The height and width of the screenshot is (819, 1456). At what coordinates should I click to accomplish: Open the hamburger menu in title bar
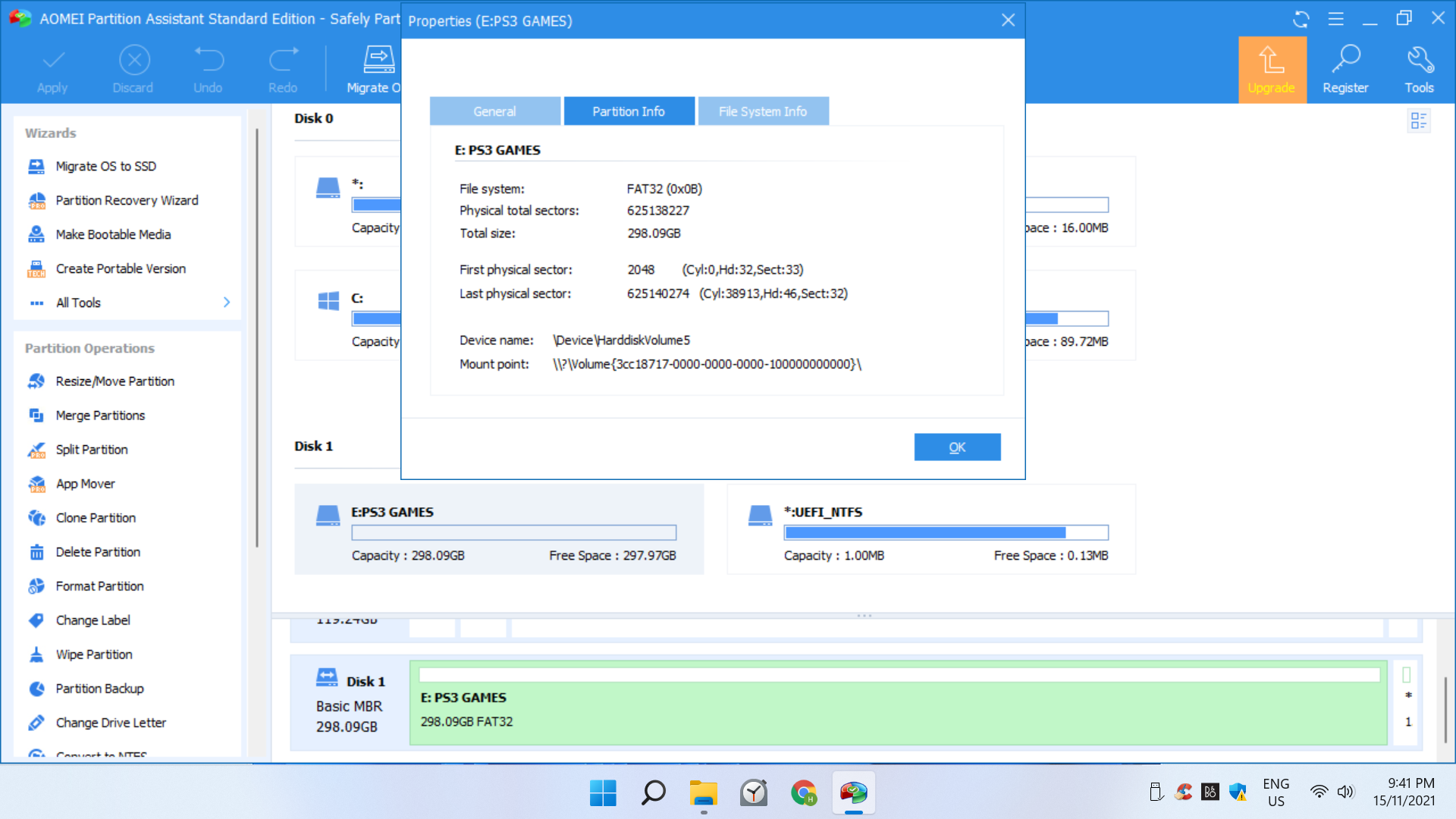1336,19
